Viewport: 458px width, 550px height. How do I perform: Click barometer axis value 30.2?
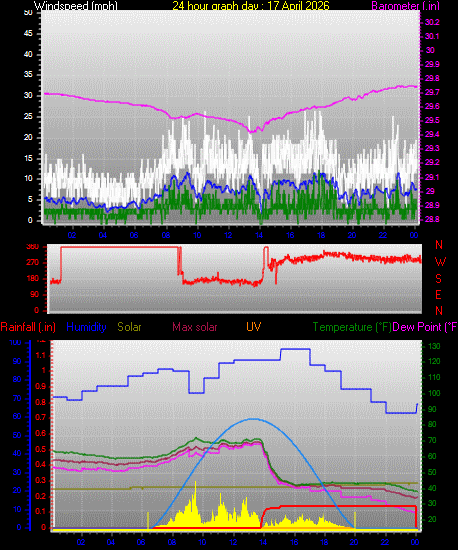click(x=432, y=22)
